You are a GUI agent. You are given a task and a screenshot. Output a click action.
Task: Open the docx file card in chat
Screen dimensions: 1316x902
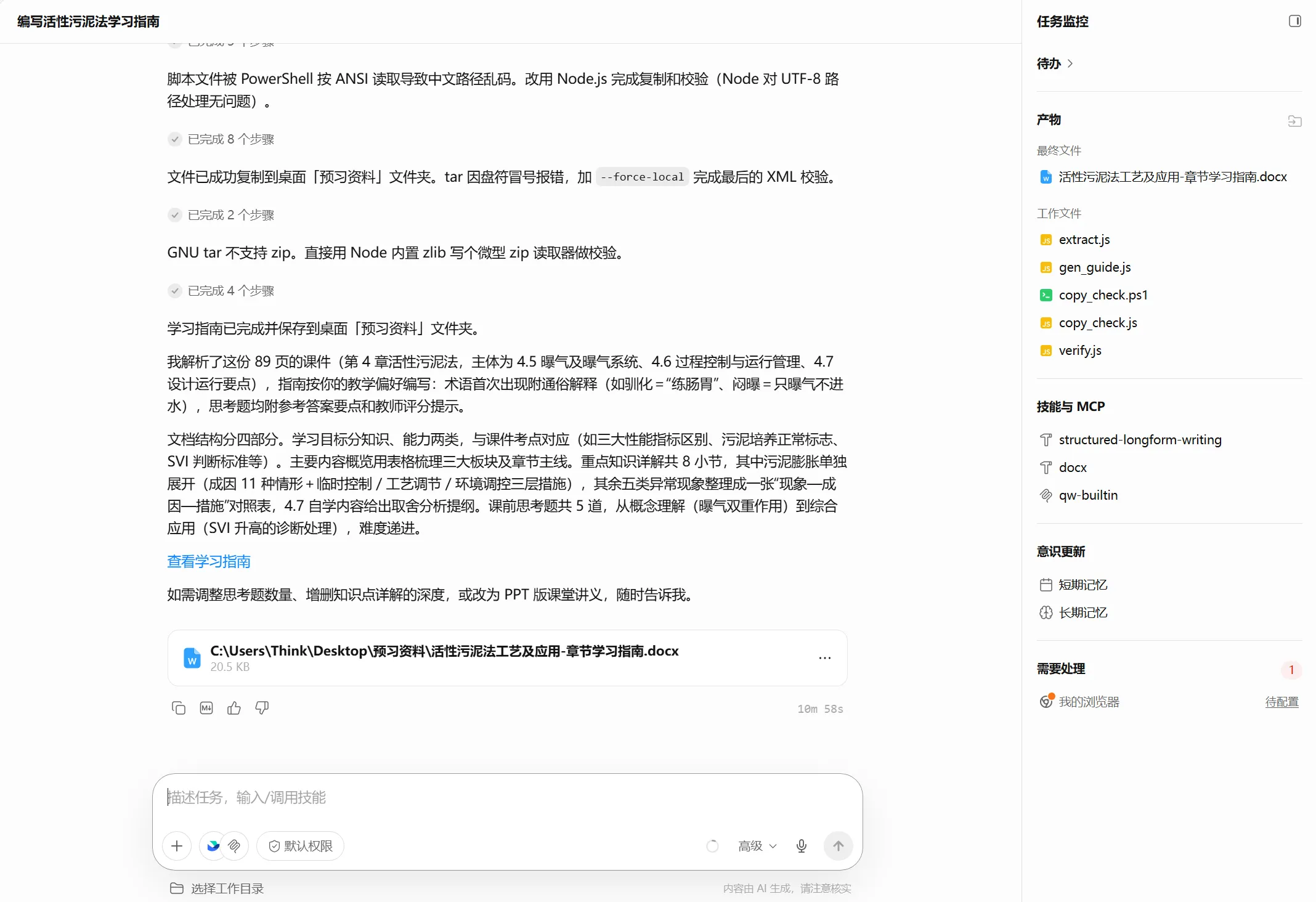(x=507, y=658)
